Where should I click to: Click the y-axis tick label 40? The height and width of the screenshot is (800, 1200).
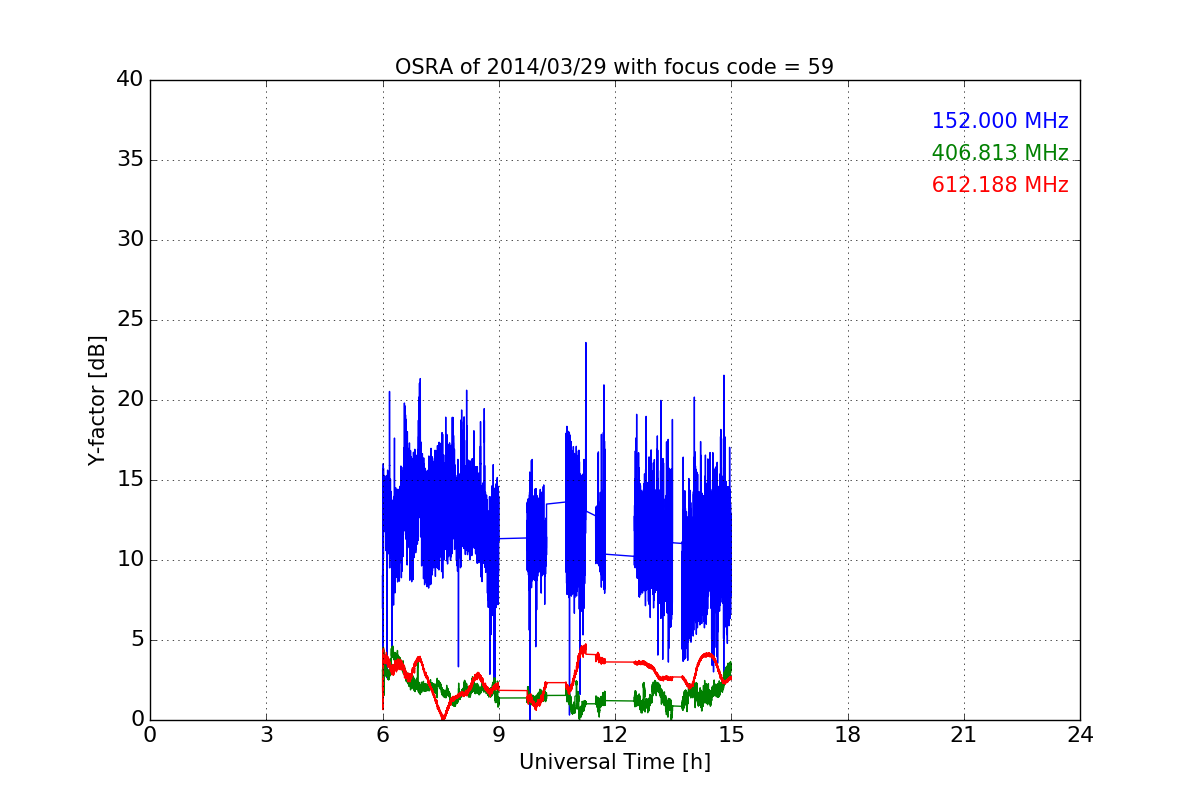(x=129, y=80)
